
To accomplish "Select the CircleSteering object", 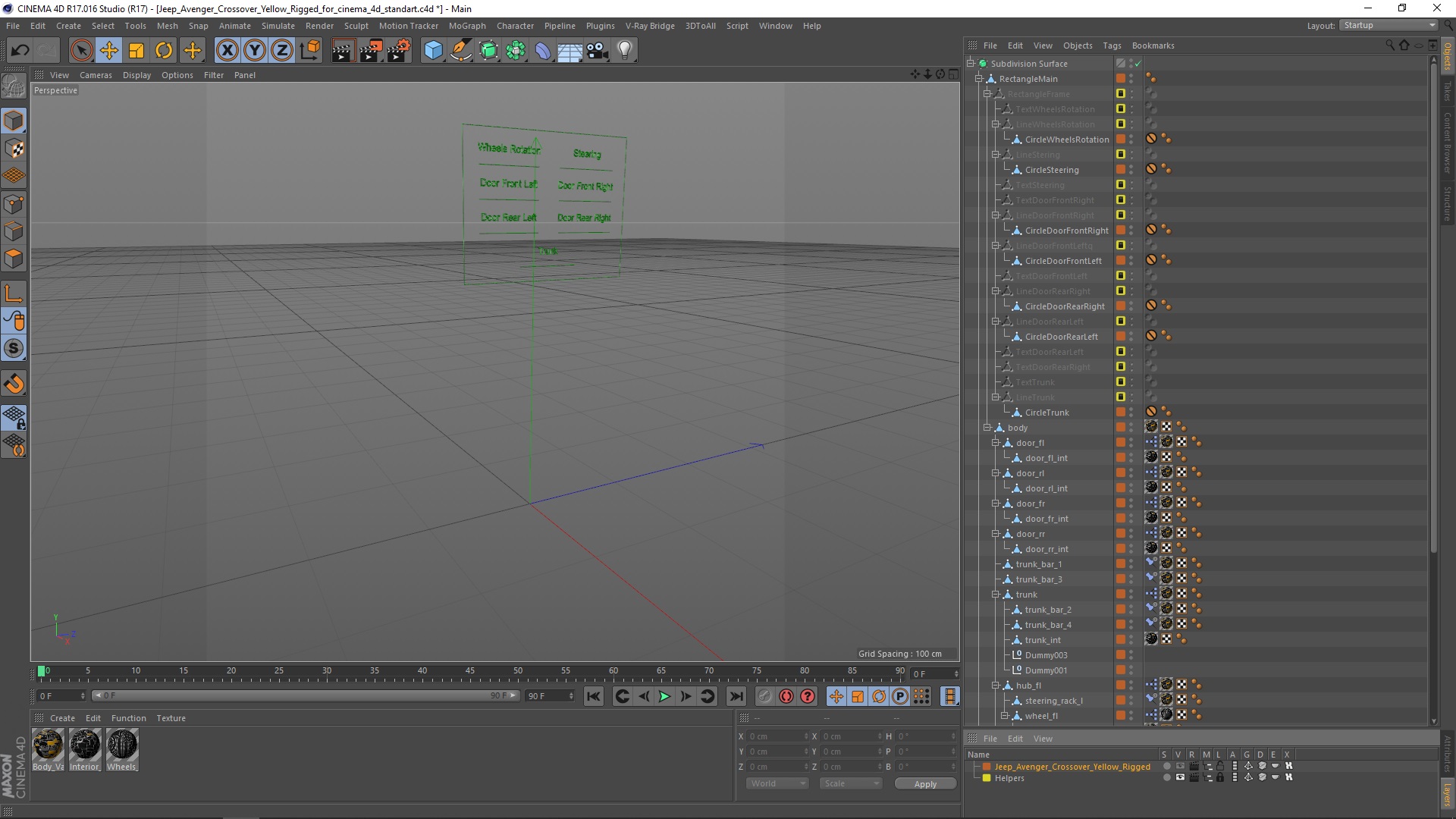I will (x=1052, y=170).
